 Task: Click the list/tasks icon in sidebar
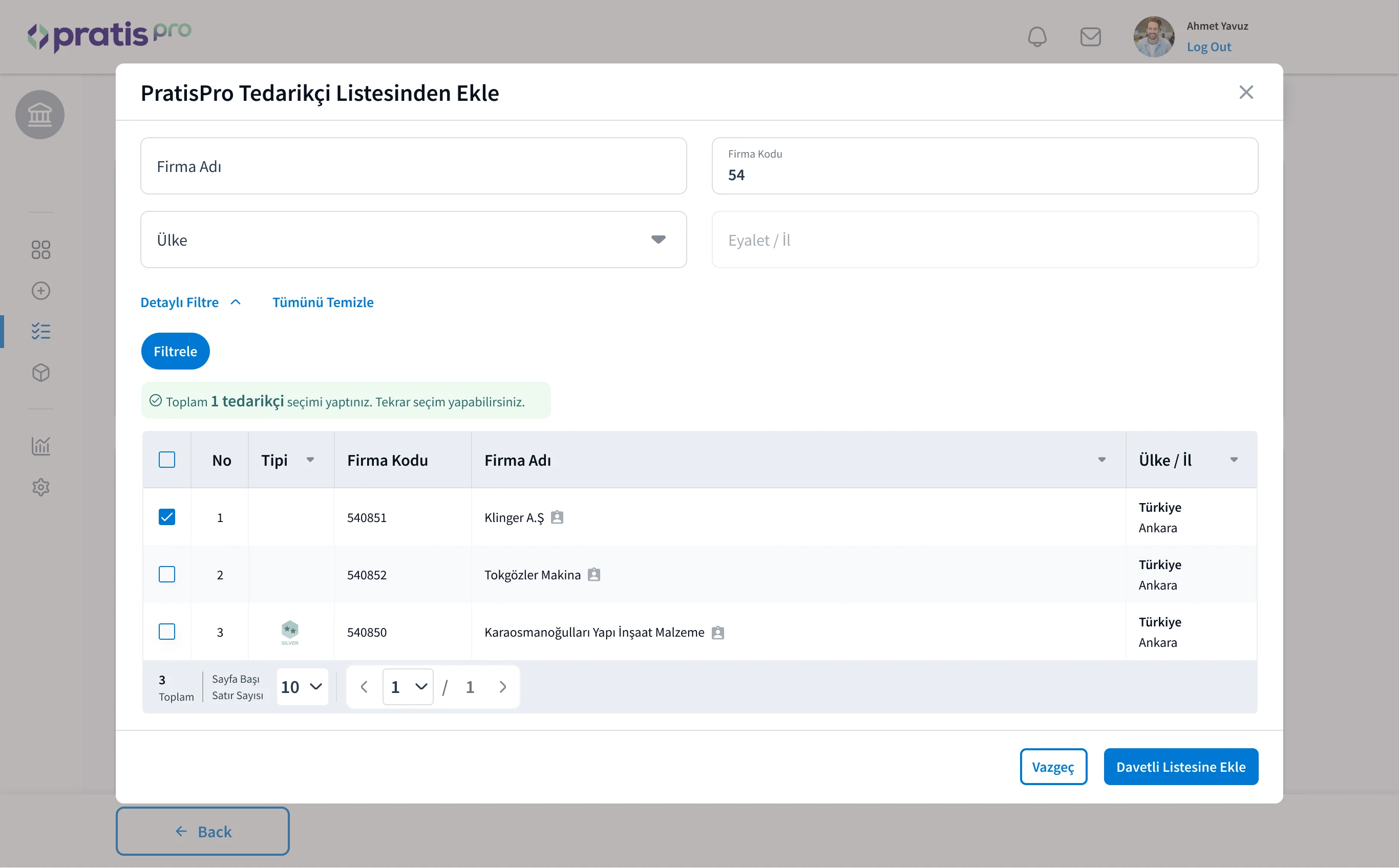click(x=40, y=332)
